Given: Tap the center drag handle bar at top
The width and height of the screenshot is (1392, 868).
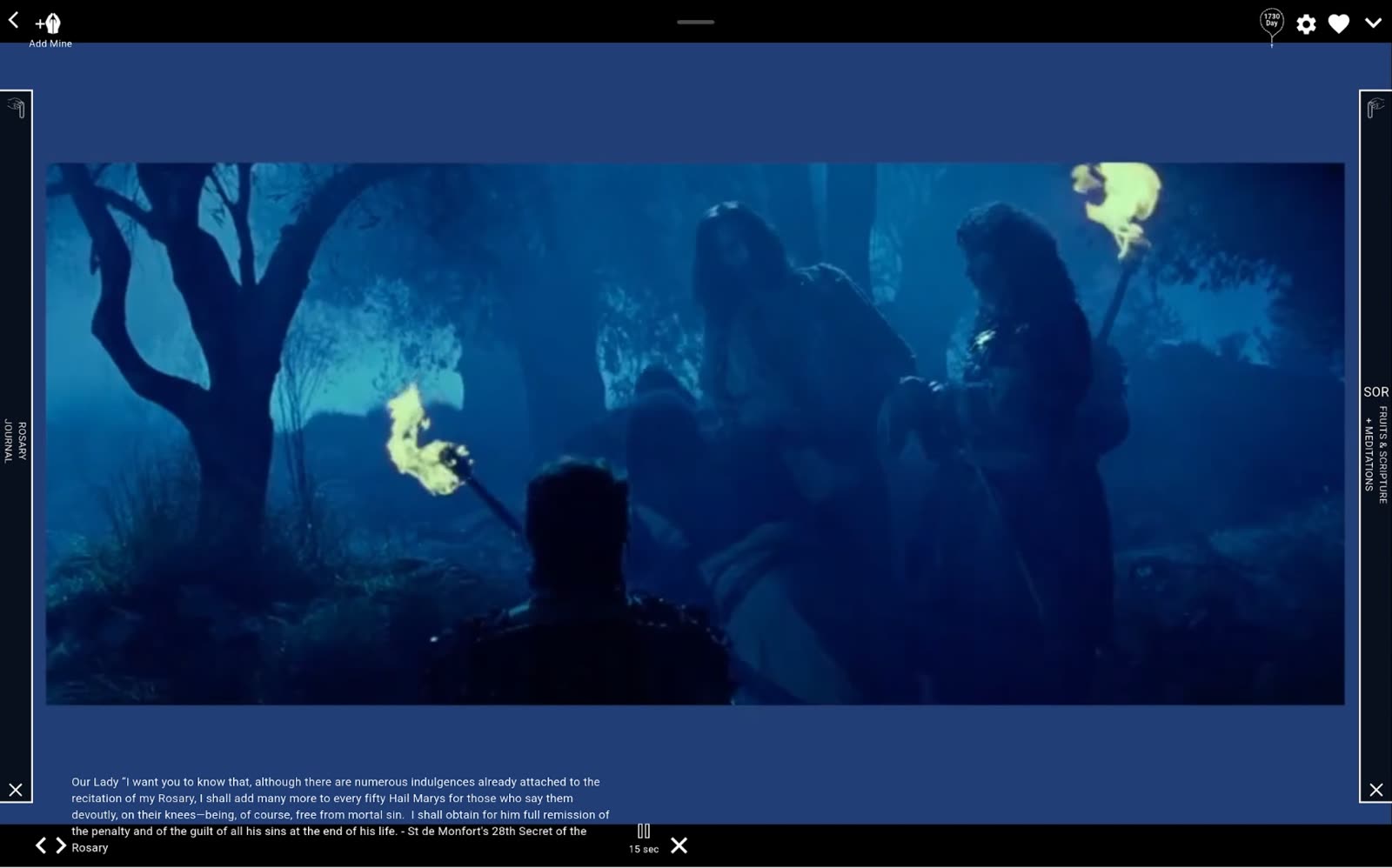Looking at the screenshot, I should pos(695,22).
